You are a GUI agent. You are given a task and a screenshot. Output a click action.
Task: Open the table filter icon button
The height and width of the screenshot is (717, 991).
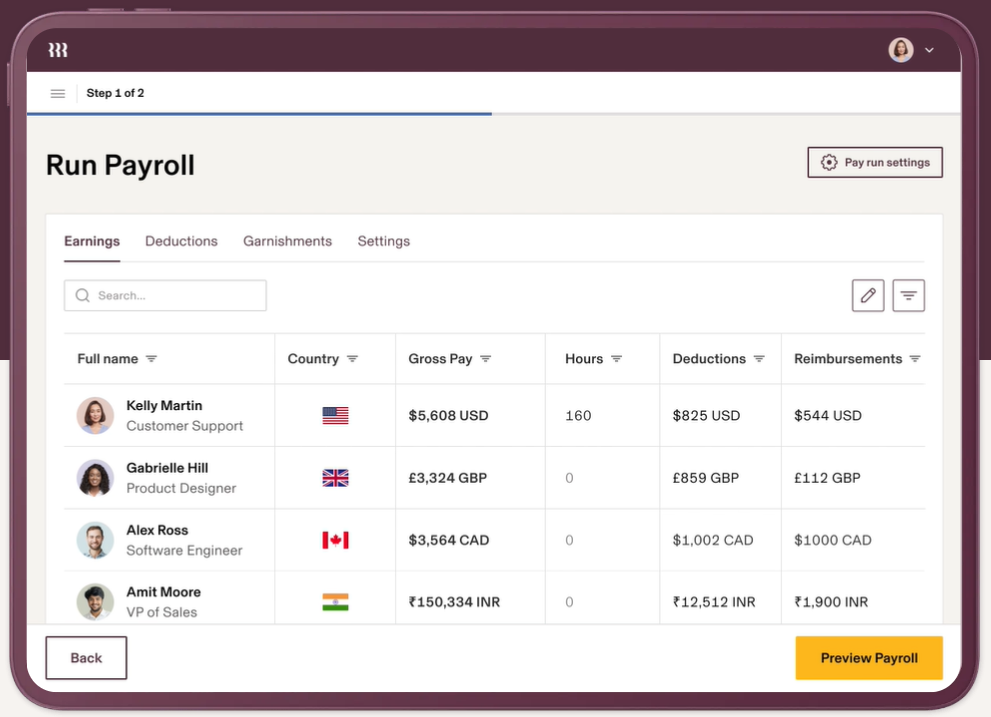(908, 295)
